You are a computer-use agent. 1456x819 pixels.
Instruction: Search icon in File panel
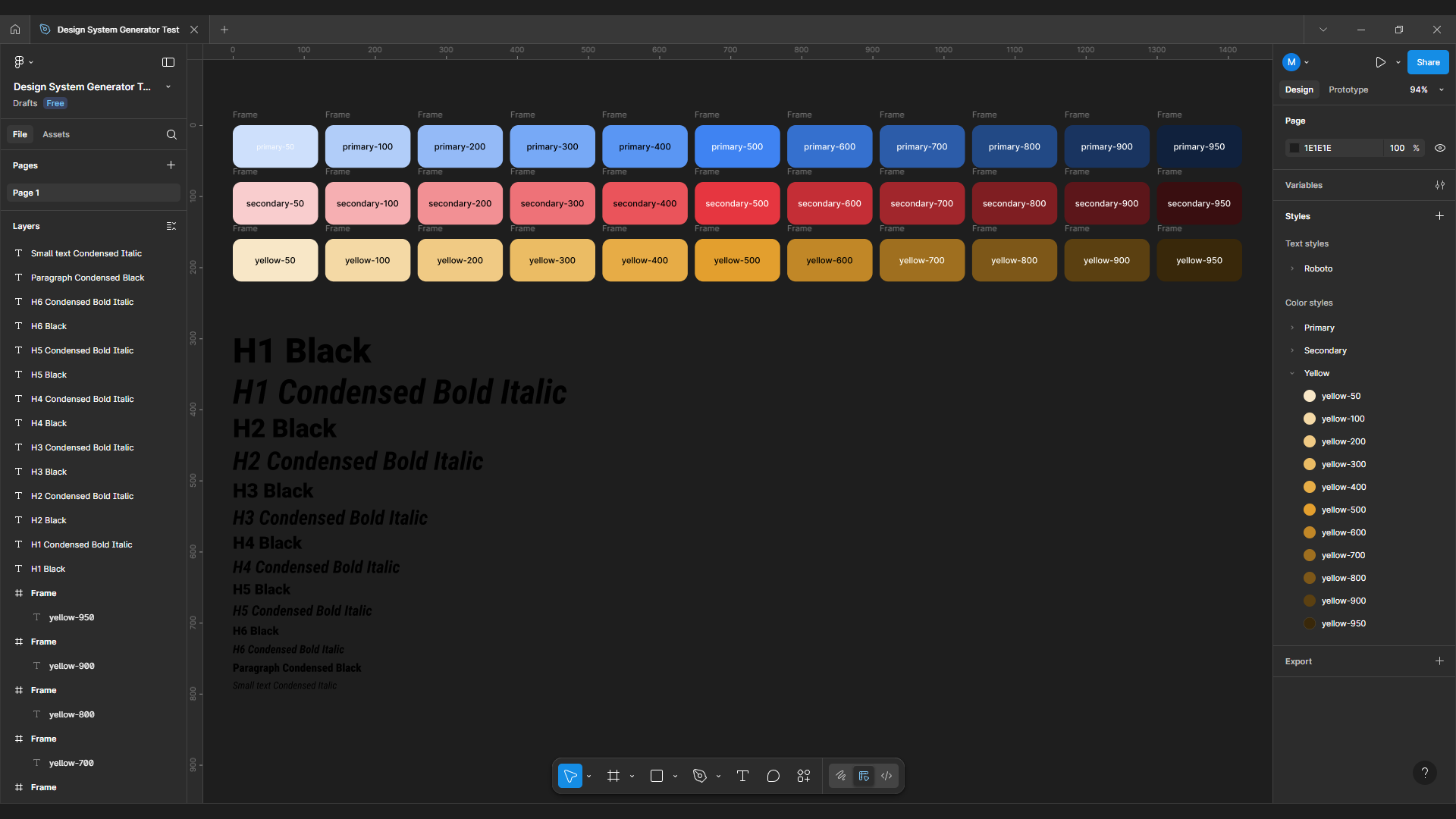tap(171, 135)
